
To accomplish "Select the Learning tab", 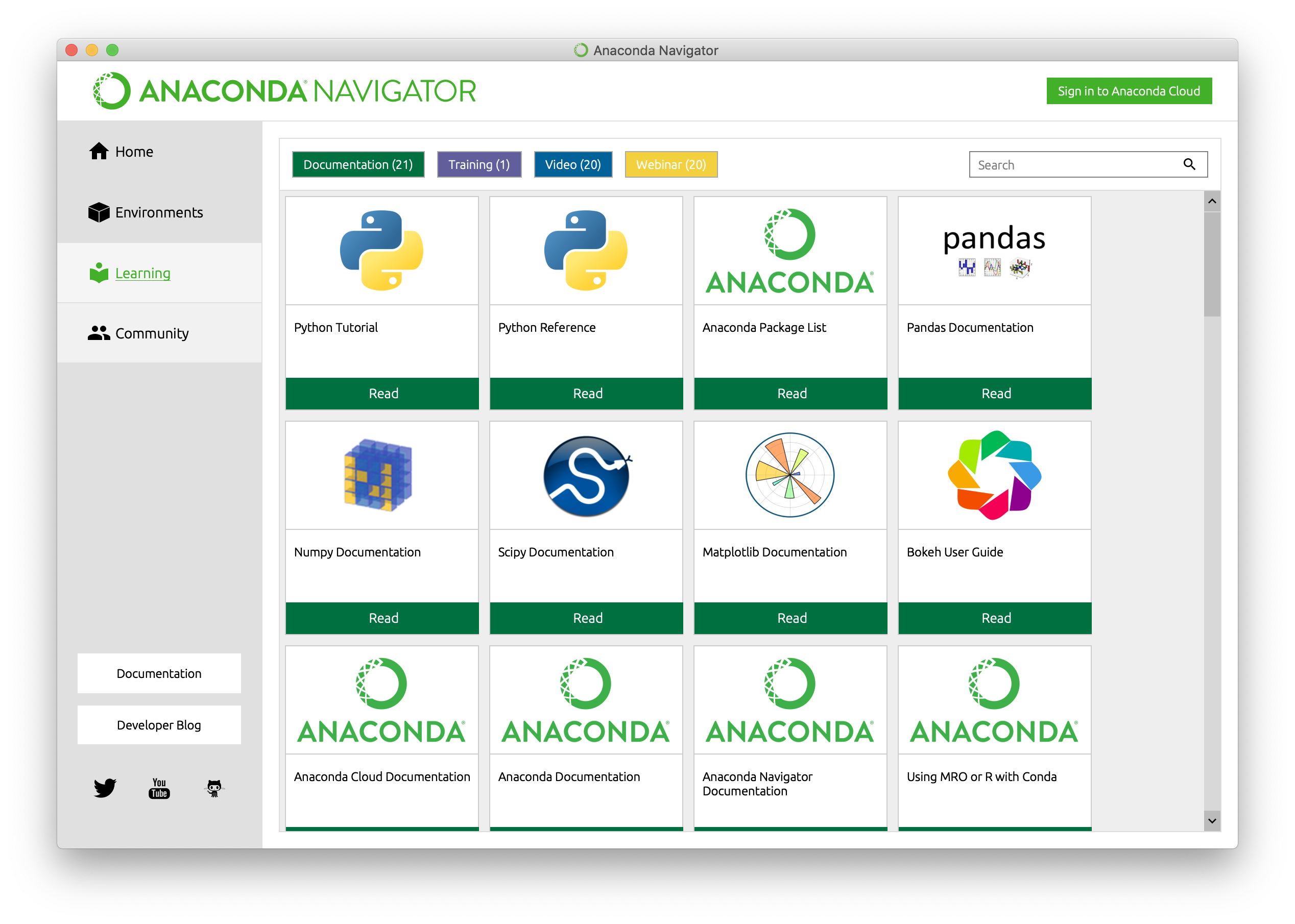I will point(159,273).
